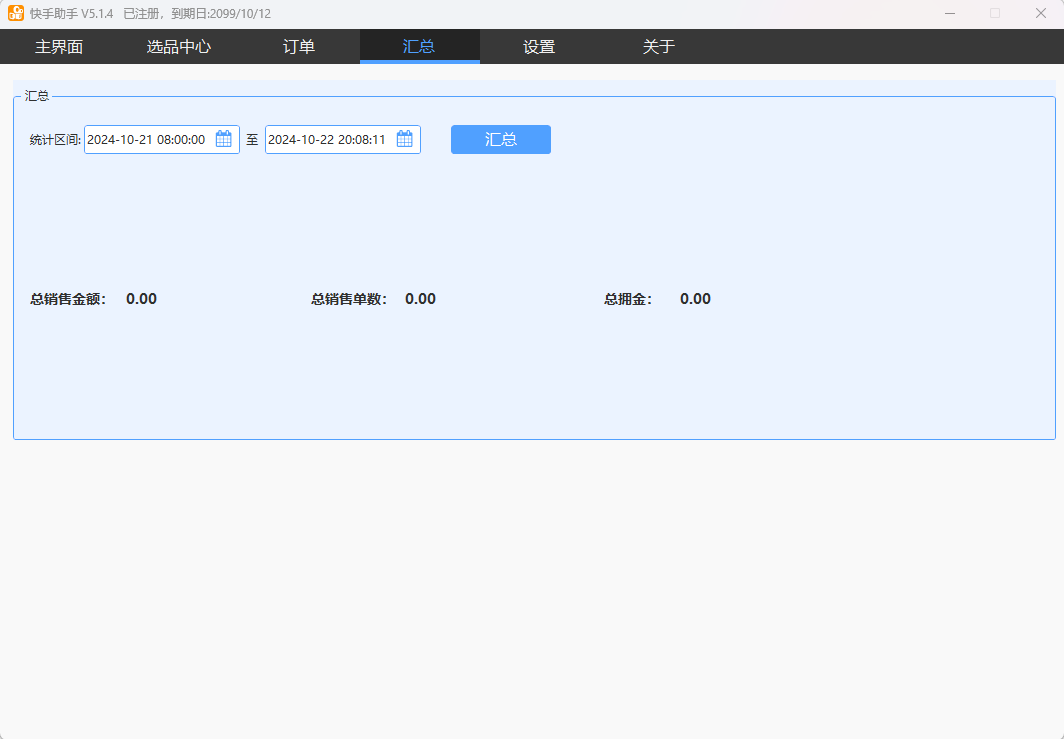Click the 快手助手 app icon in title bar
The height and width of the screenshot is (739, 1064).
point(16,13)
